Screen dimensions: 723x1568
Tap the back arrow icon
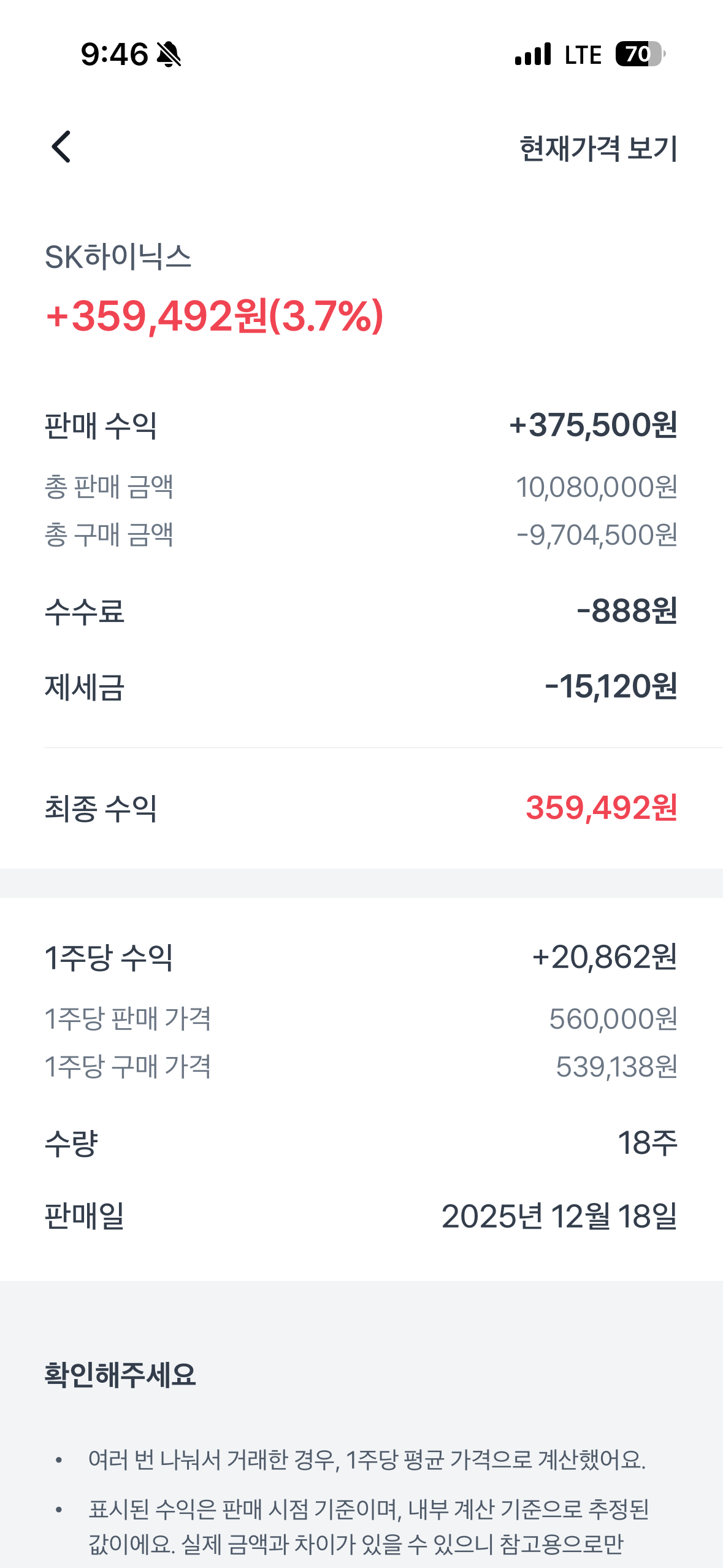click(61, 147)
